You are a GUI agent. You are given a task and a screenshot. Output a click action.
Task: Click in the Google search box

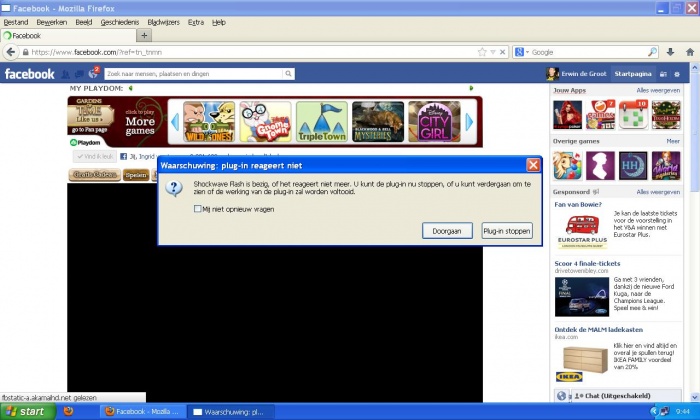[588, 52]
